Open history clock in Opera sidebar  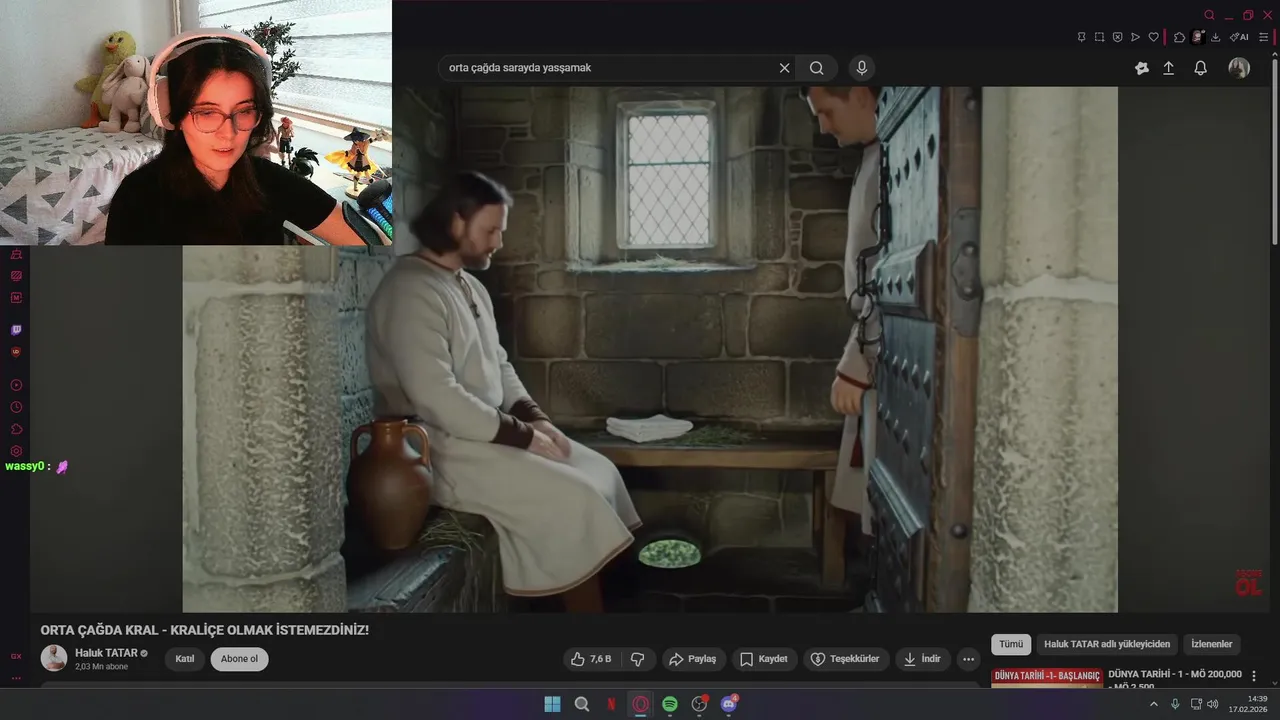(x=16, y=407)
